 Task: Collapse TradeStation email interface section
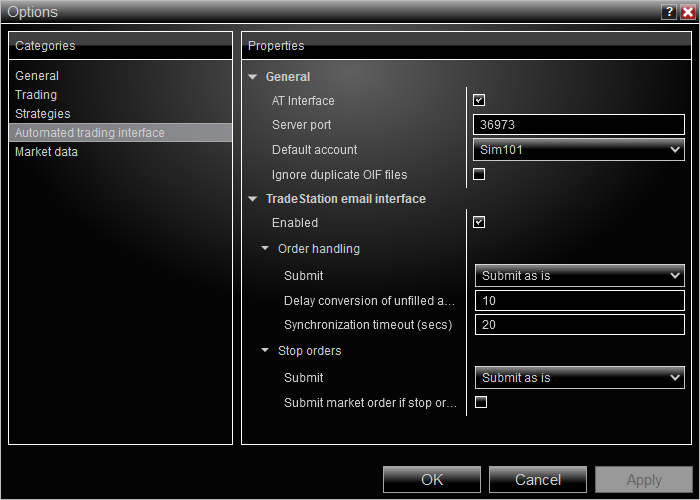coord(253,199)
